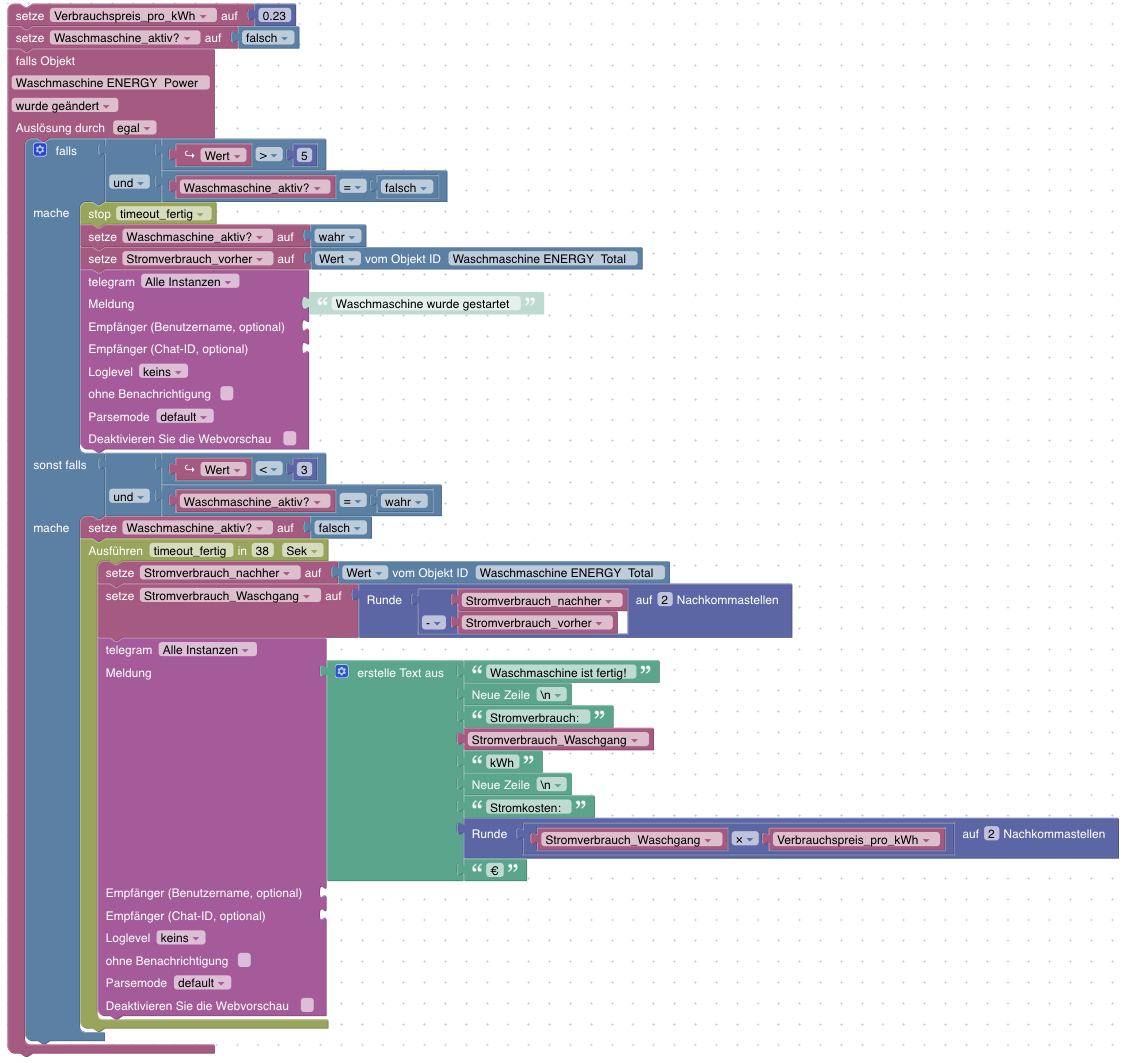Click gear icon on erstelle Text aus block

click(342, 672)
